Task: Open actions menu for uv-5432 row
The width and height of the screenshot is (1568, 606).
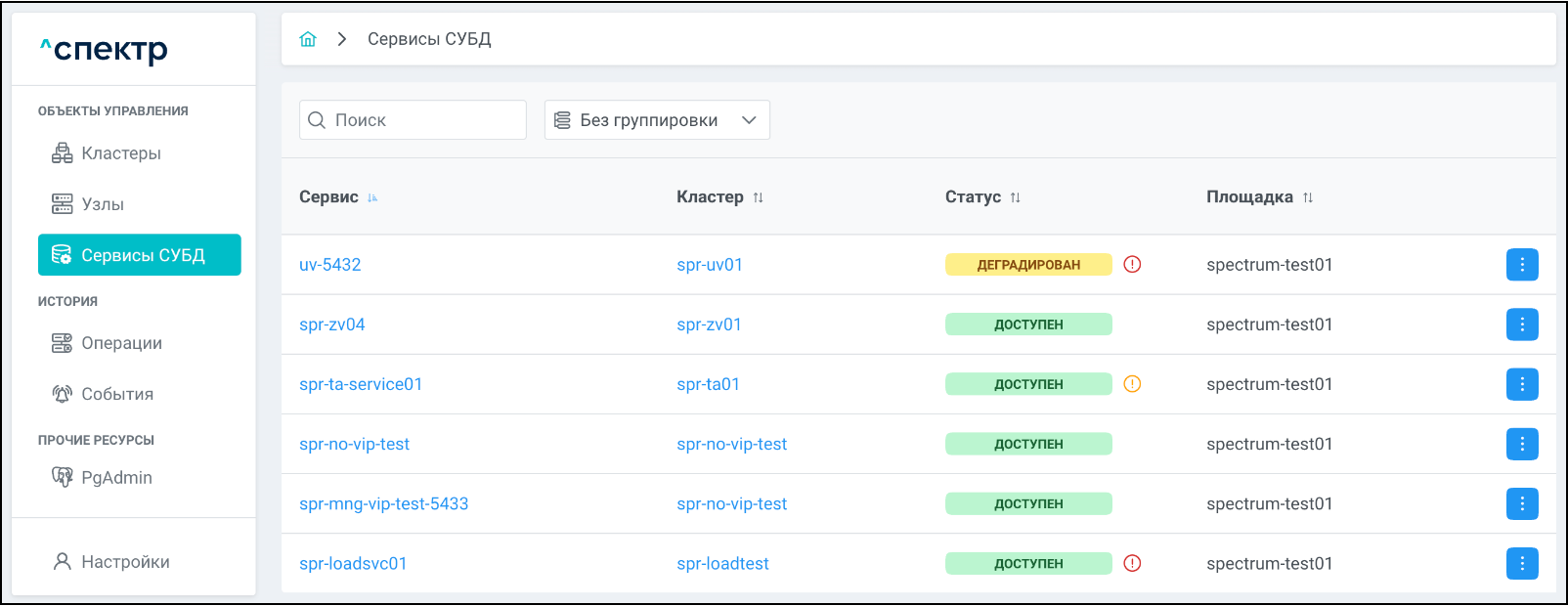Action: click(1521, 265)
